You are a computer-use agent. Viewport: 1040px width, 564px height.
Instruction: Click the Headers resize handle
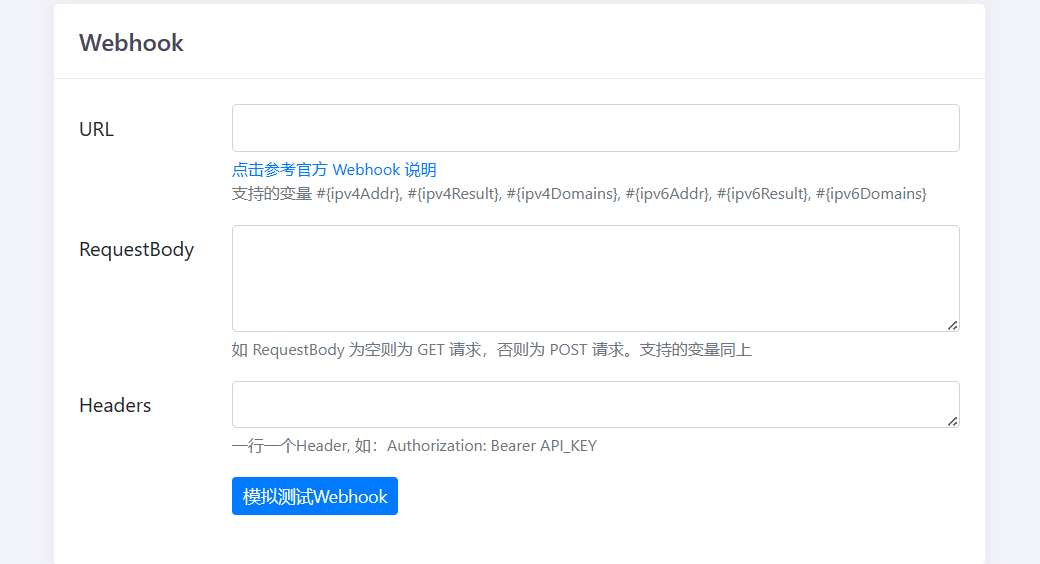pyautogui.click(x=952, y=421)
